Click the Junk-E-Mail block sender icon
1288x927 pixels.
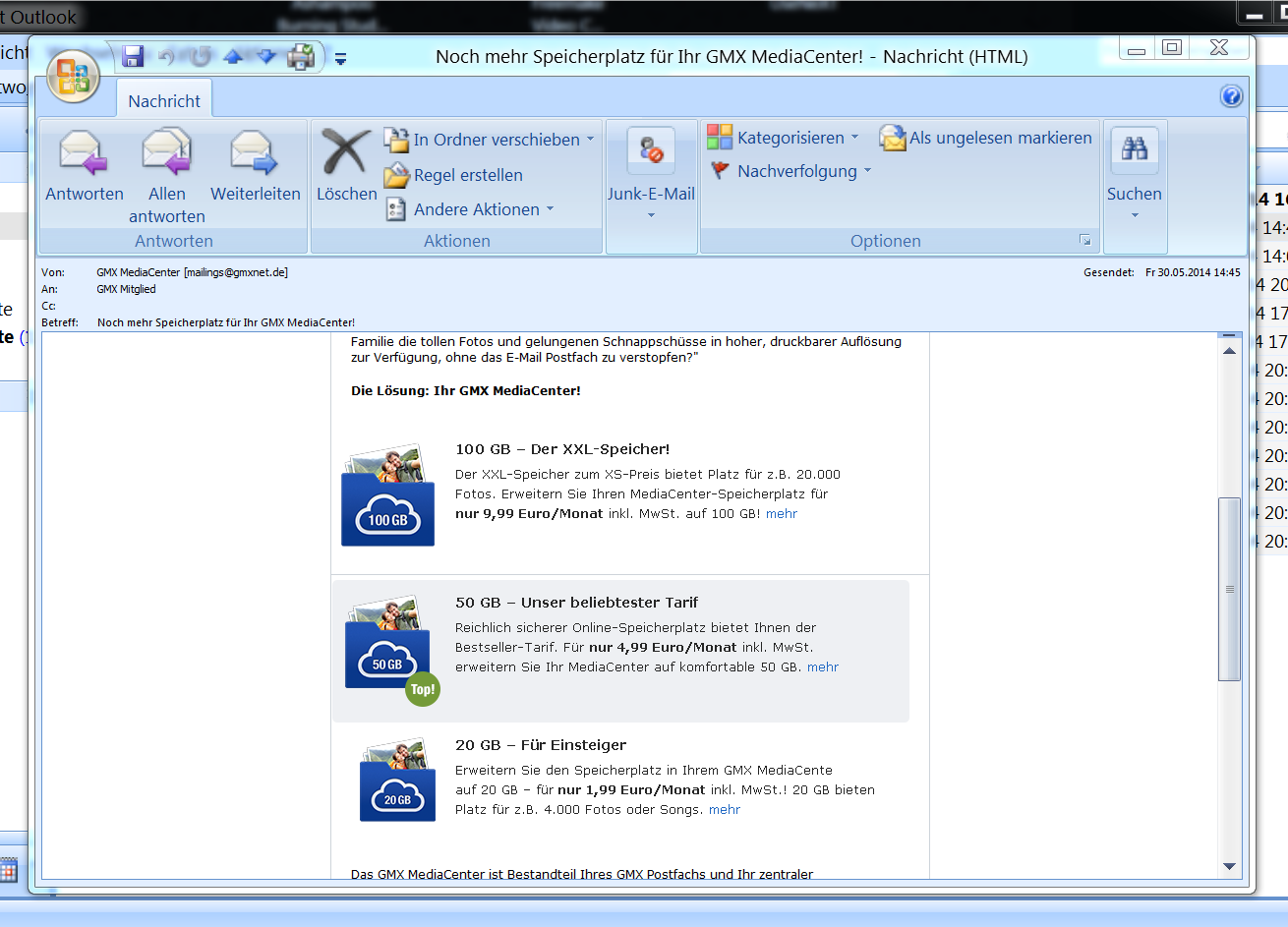click(x=651, y=150)
